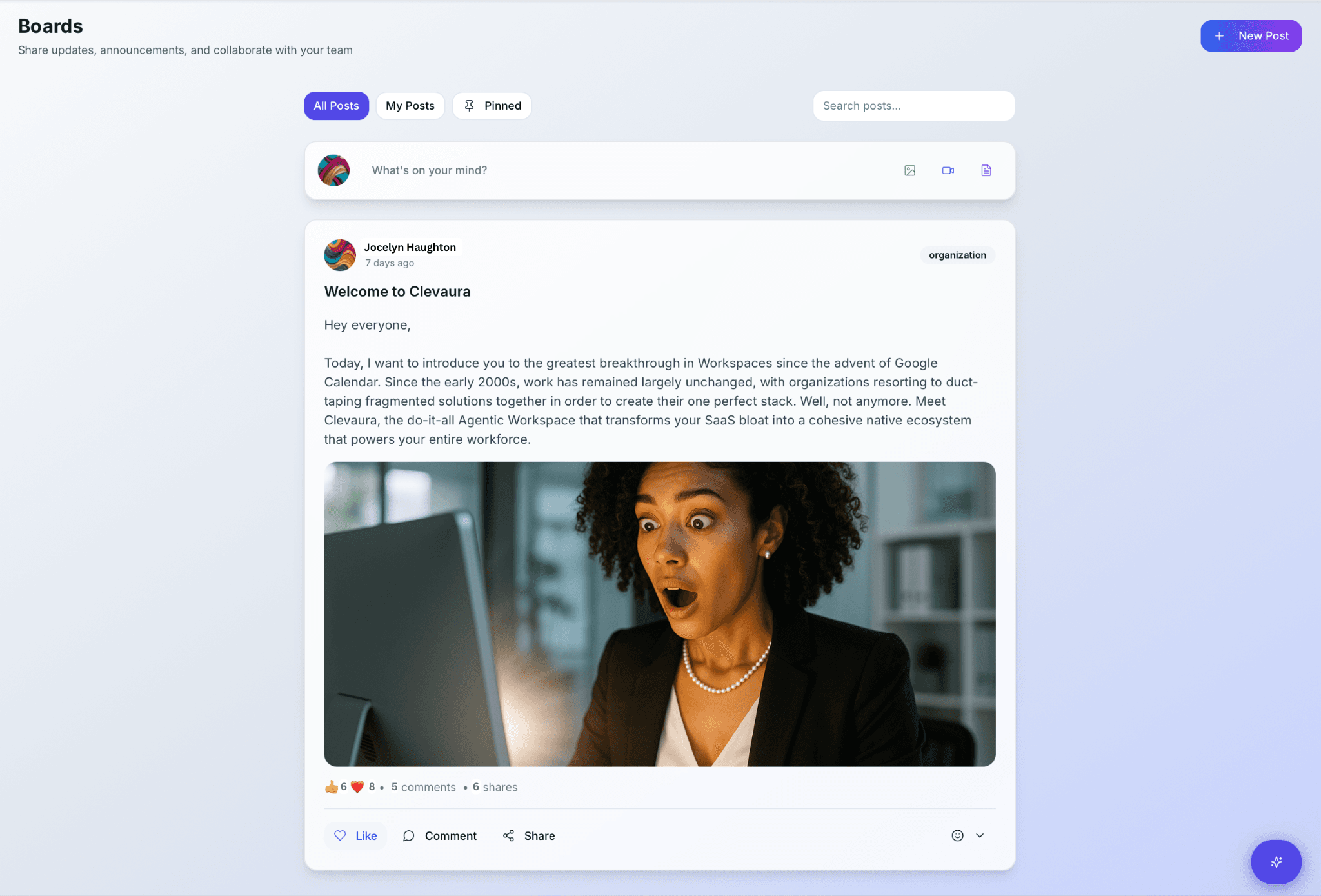Open the Comment action on the post
Viewport: 1321px width, 896px height.
[x=440, y=835]
